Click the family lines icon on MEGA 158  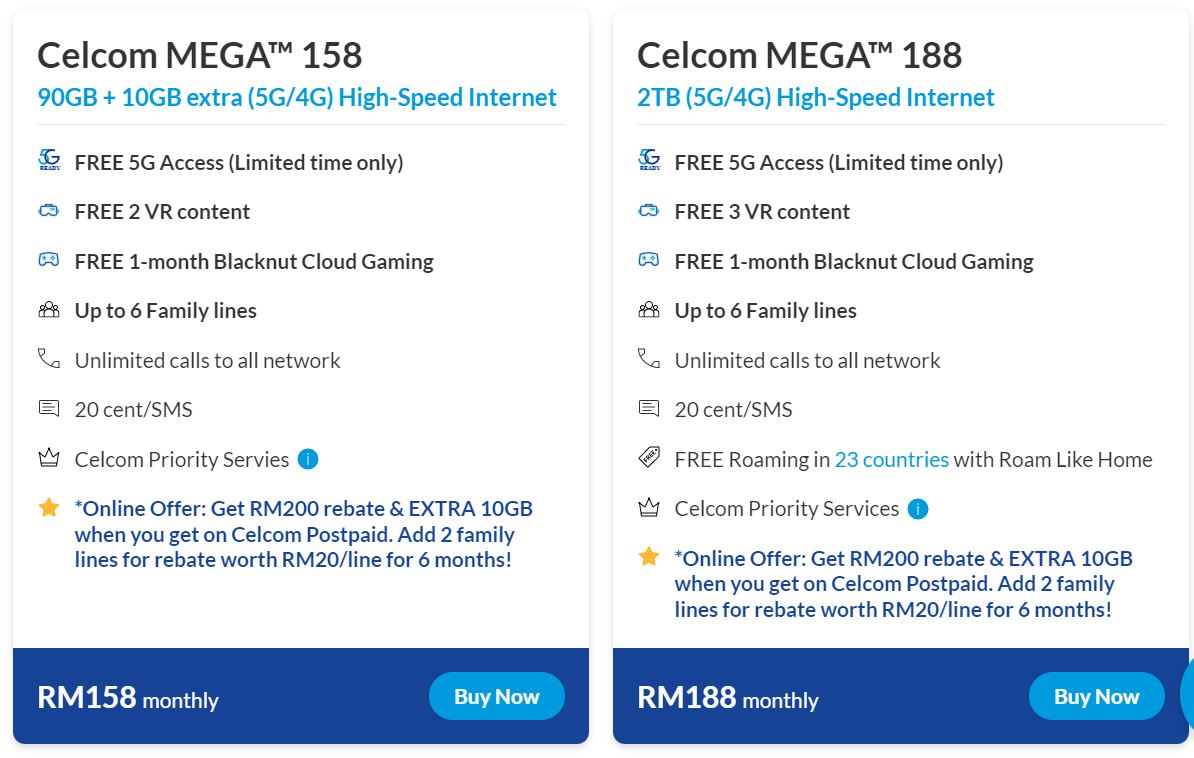49,310
